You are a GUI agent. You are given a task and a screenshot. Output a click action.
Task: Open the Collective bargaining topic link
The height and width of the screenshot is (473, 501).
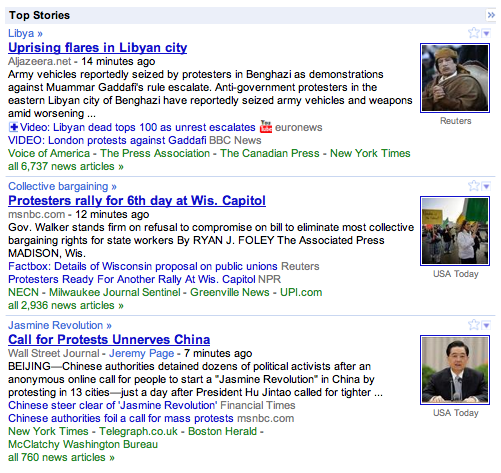point(62,186)
